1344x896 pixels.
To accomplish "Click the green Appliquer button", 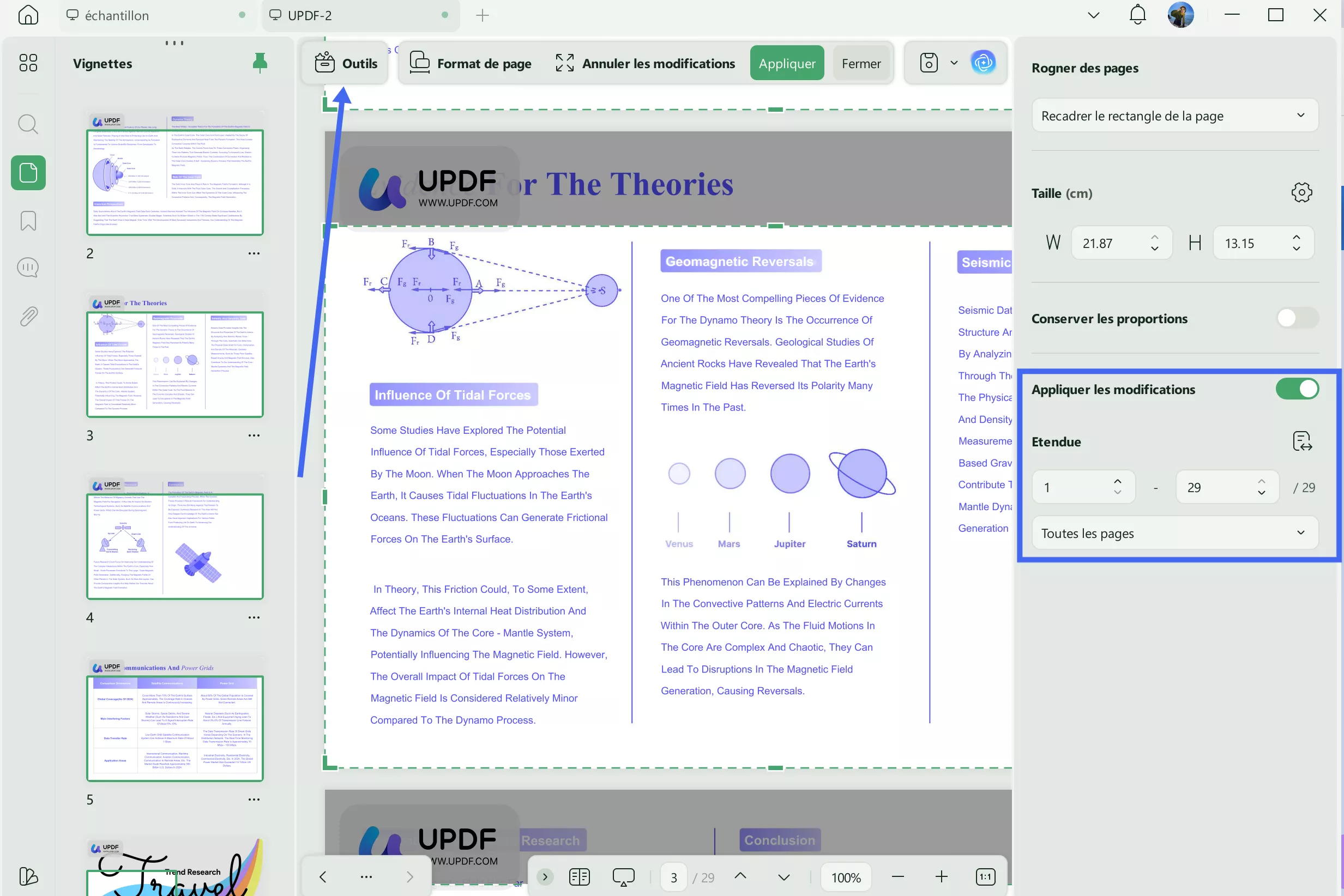I will click(x=786, y=63).
